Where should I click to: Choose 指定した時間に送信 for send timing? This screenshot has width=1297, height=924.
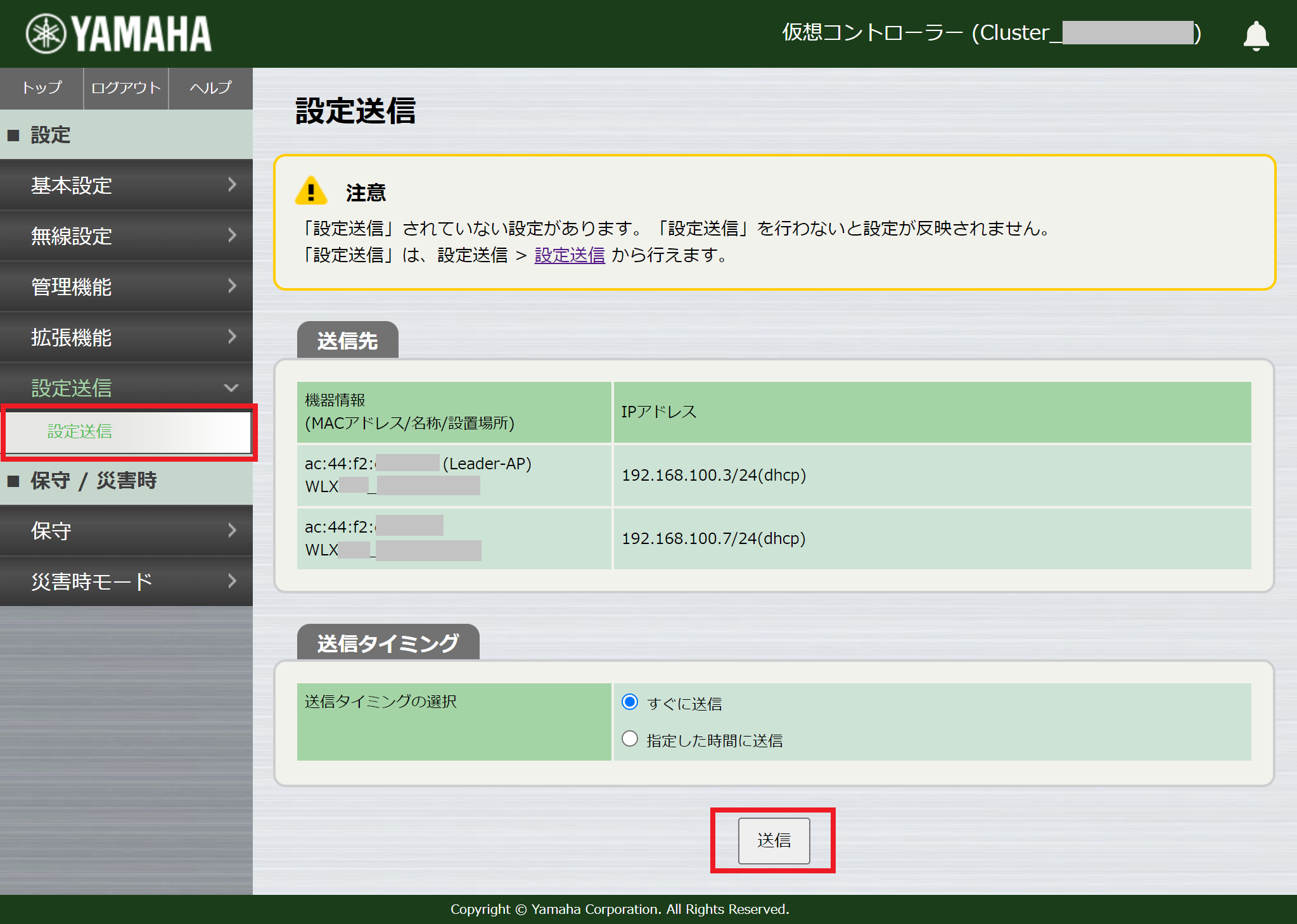[629, 738]
